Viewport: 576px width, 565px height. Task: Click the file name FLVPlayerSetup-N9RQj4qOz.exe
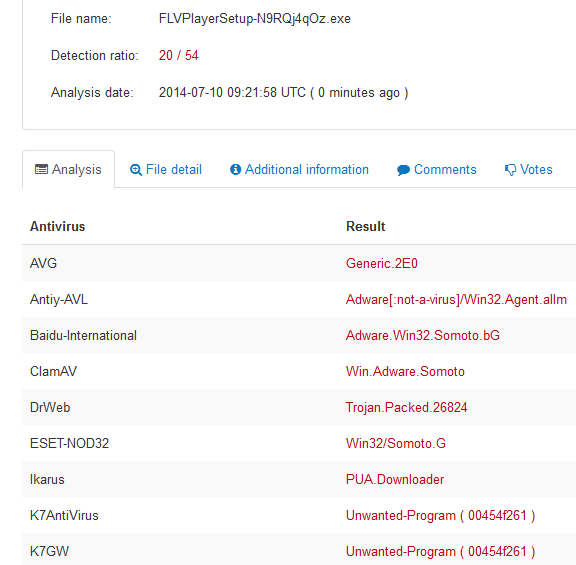pos(255,18)
